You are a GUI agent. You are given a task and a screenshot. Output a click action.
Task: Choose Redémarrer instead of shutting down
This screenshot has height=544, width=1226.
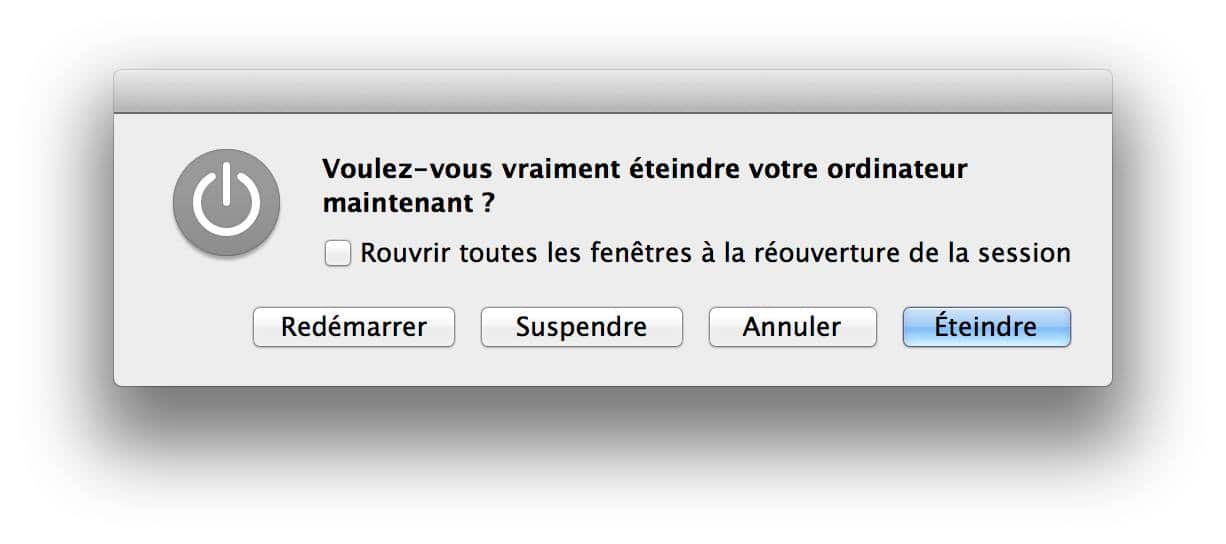(354, 327)
